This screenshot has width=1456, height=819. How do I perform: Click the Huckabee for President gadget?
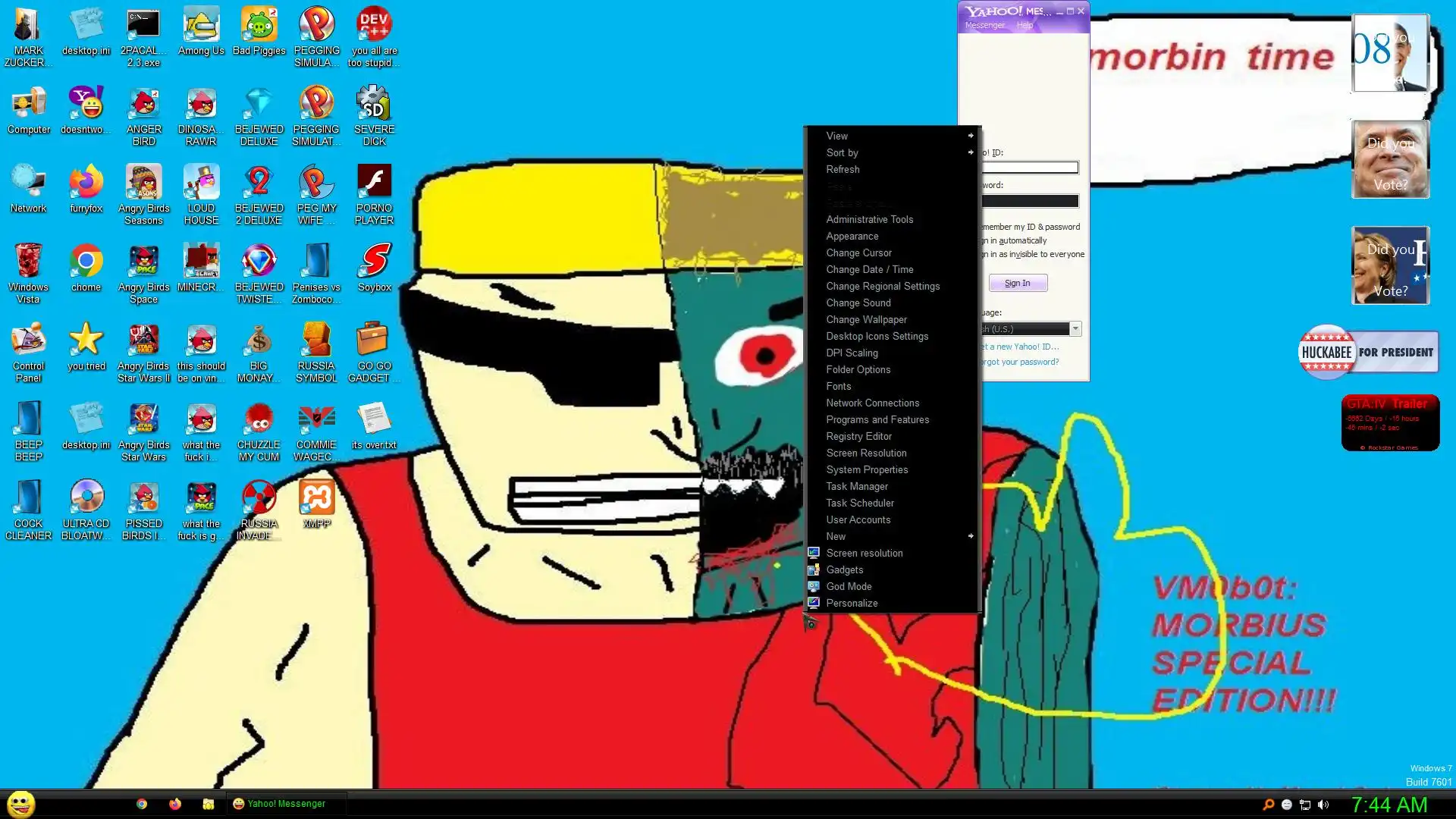[x=1367, y=353]
